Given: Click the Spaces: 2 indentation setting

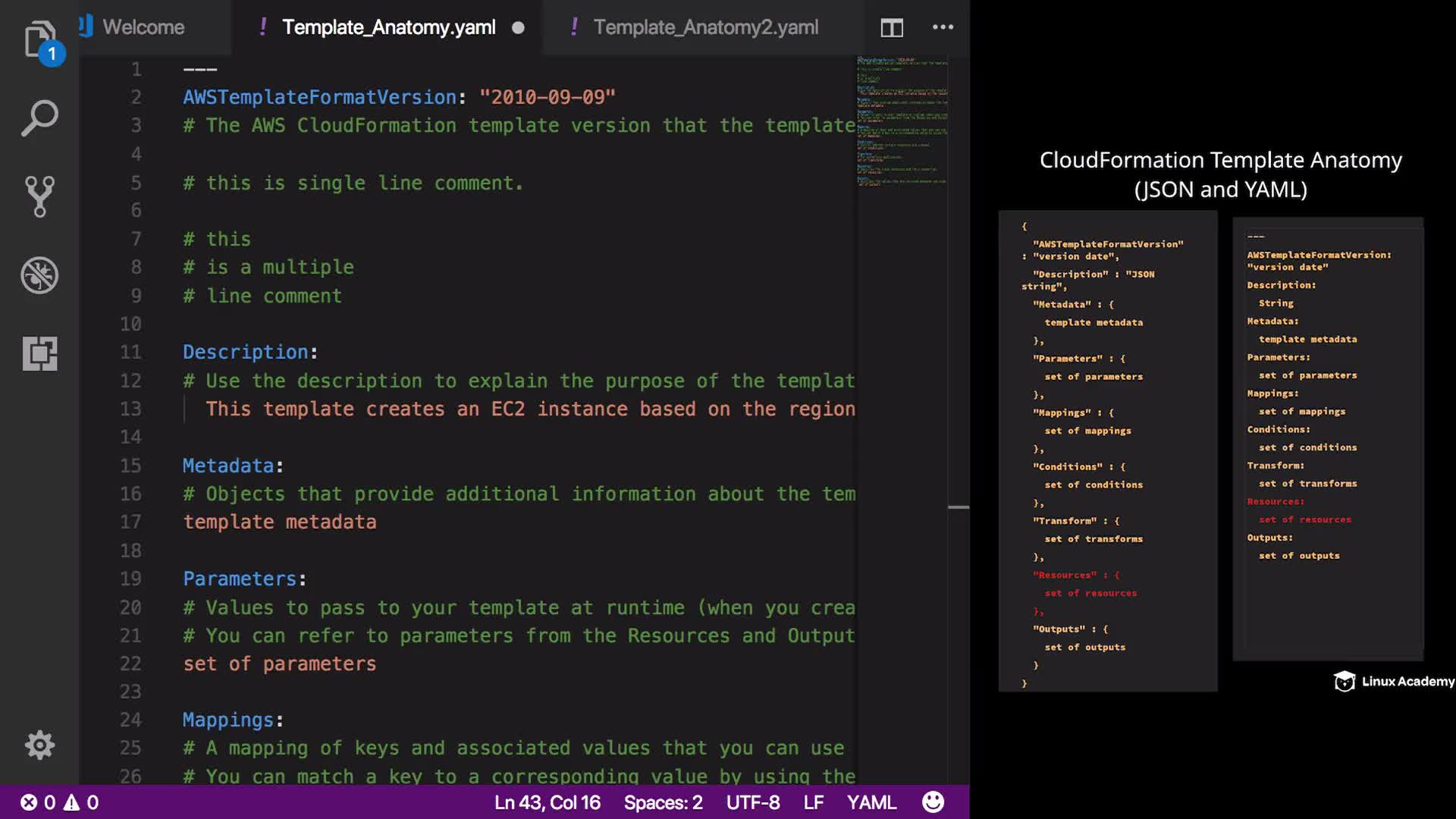Looking at the screenshot, I should coord(663,802).
